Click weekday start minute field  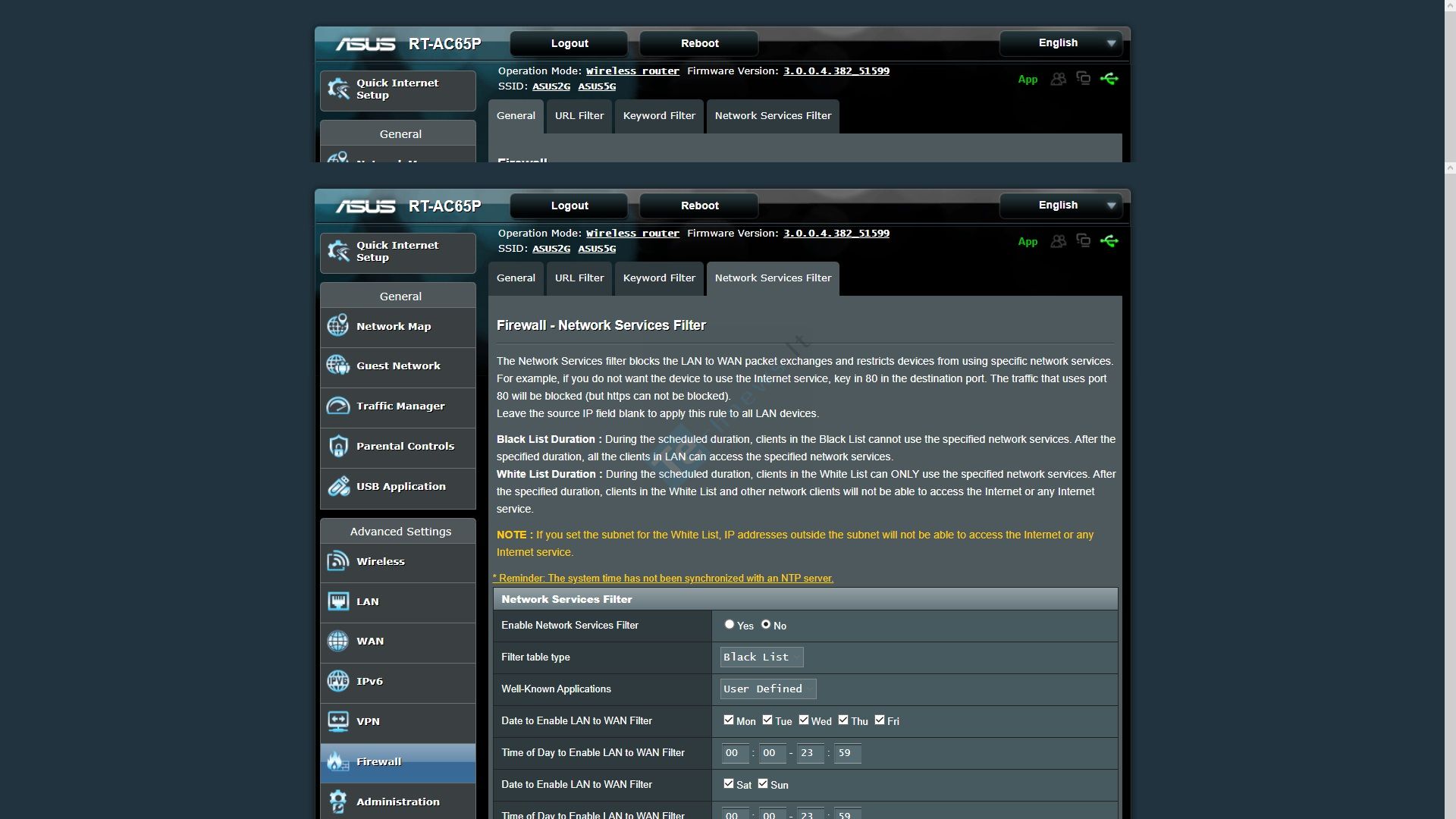(772, 753)
